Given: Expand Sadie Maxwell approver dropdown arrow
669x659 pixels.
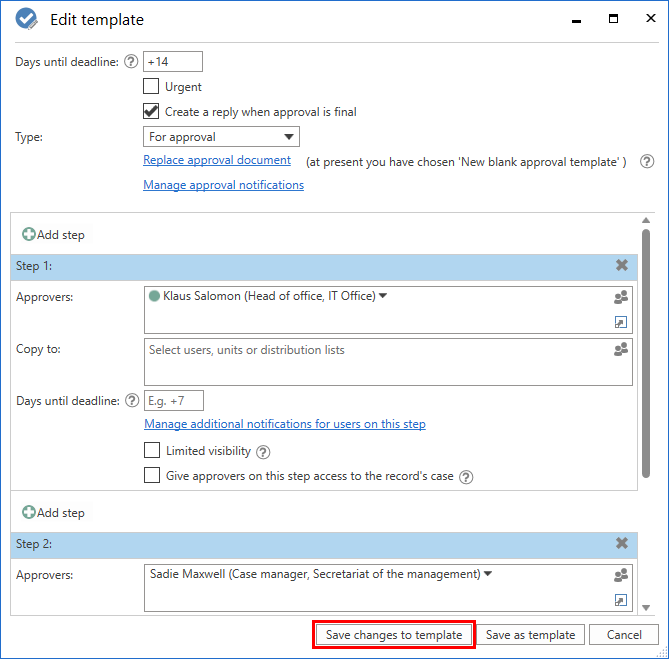Looking at the screenshot, I should [x=489, y=573].
